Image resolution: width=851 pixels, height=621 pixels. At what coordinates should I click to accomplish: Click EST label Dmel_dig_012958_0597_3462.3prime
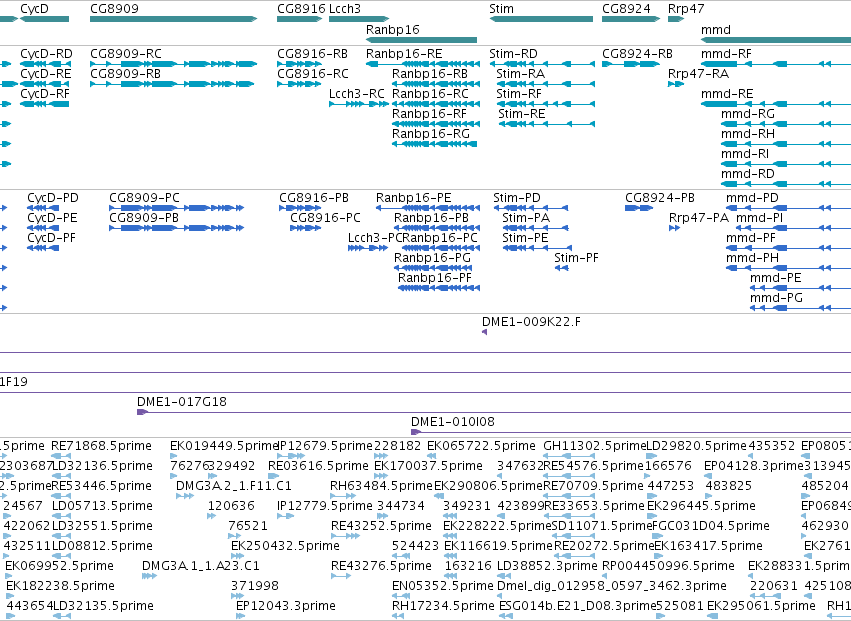click(x=612, y=586)
